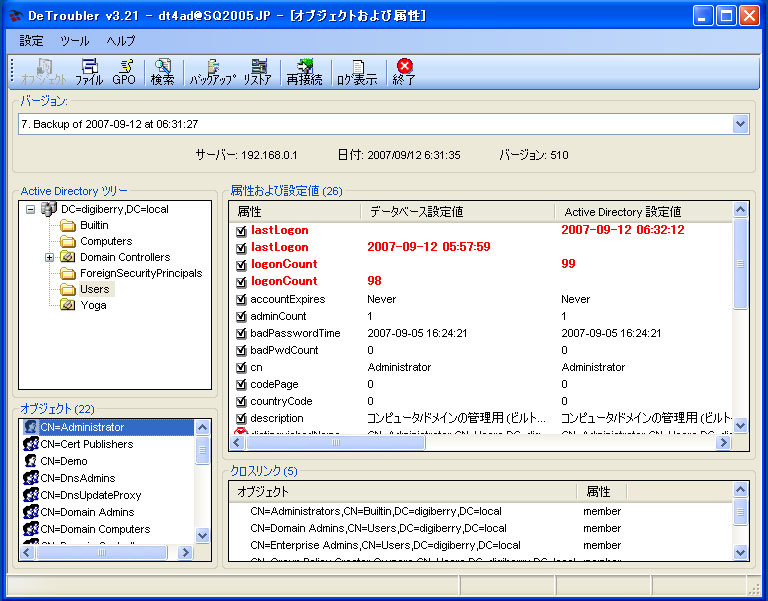Select the CN=Administrators,CN=Builtin cross-link row

[480, 511]
